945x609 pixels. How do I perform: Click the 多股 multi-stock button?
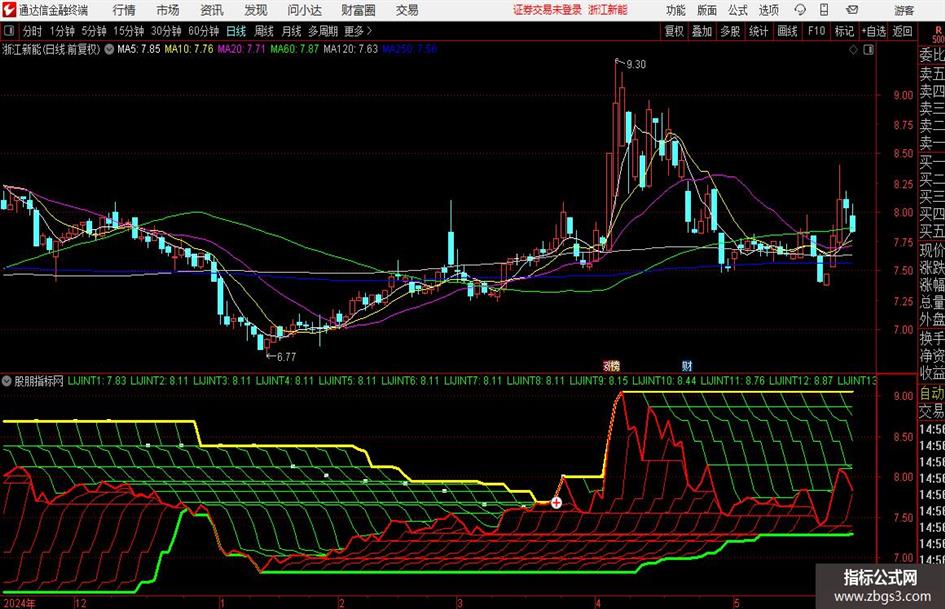tap(730, 31)
